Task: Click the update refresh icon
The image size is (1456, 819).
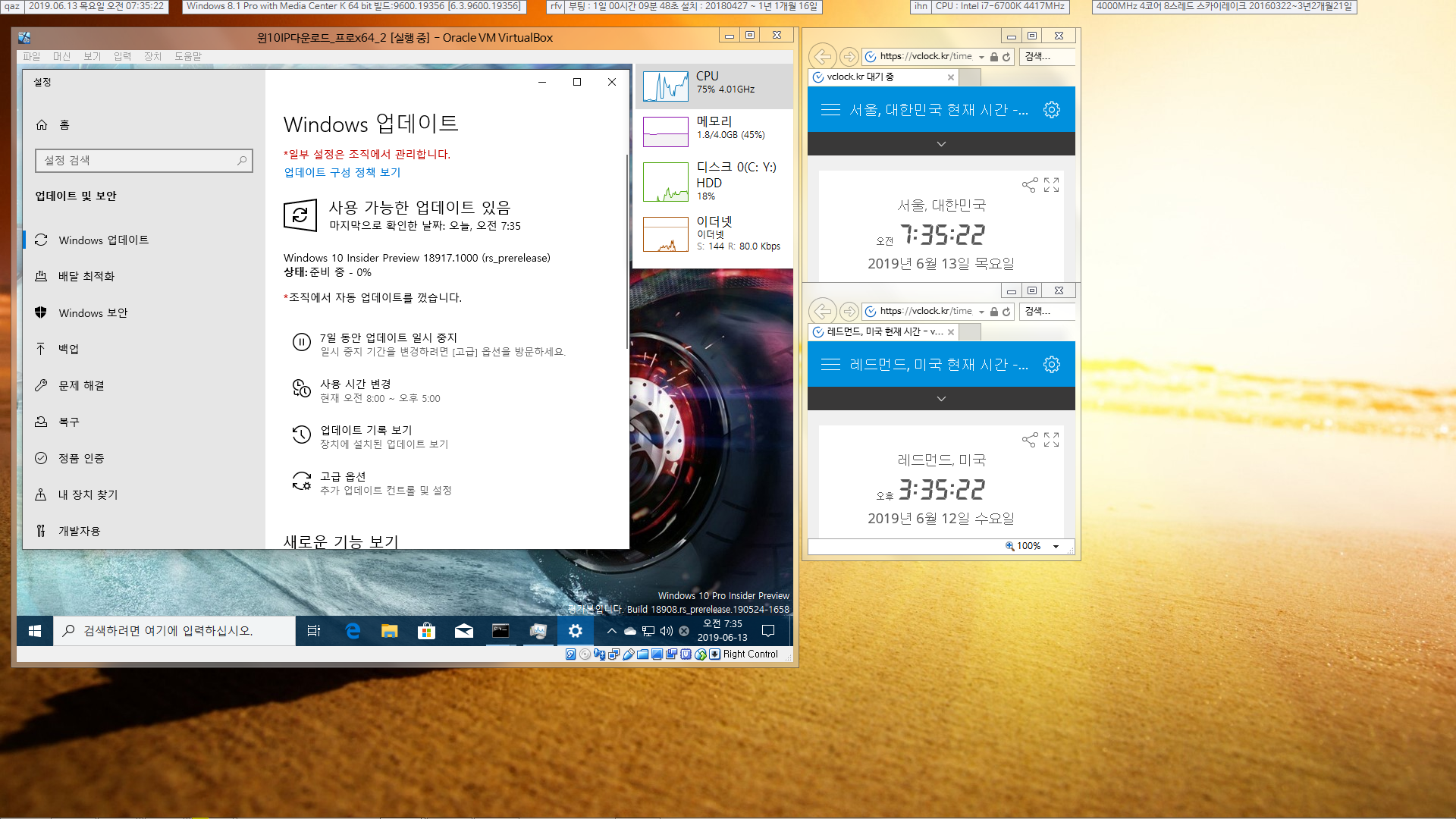Action: click(x=300, y=215)
